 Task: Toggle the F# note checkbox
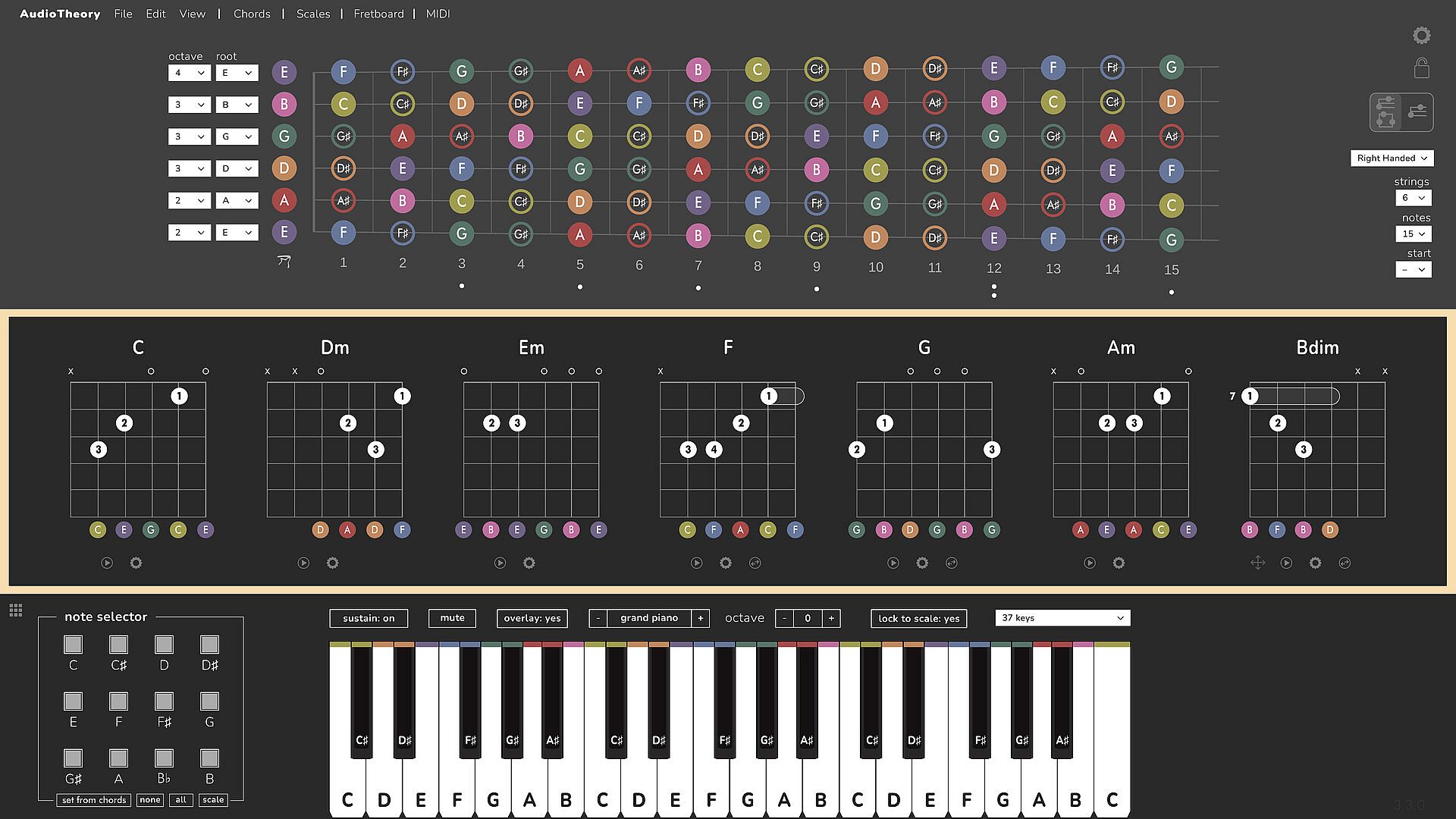point(164,701)
